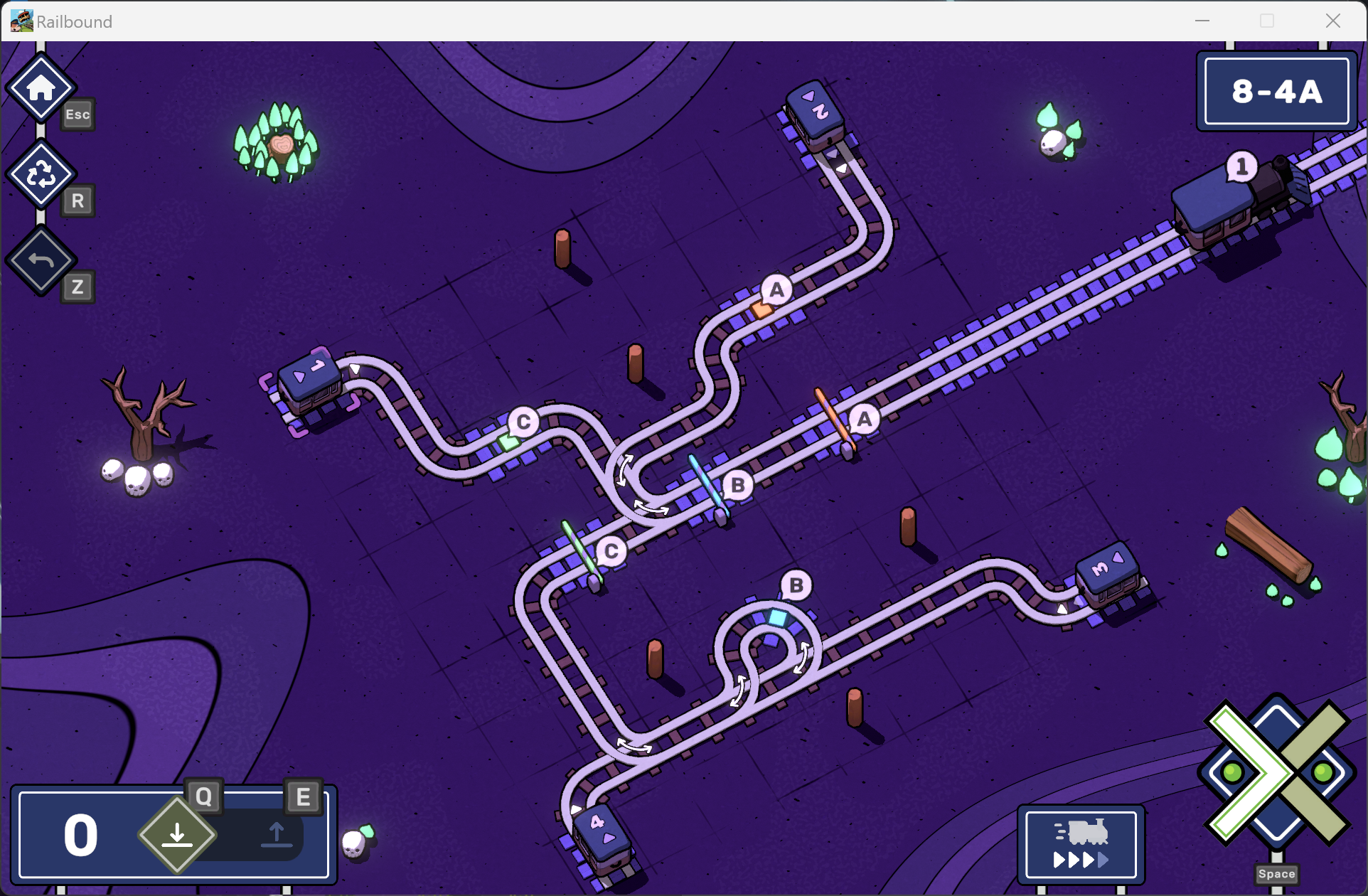Click the E key hint badge
1368x896 pixels.
[x=303, y=796]
